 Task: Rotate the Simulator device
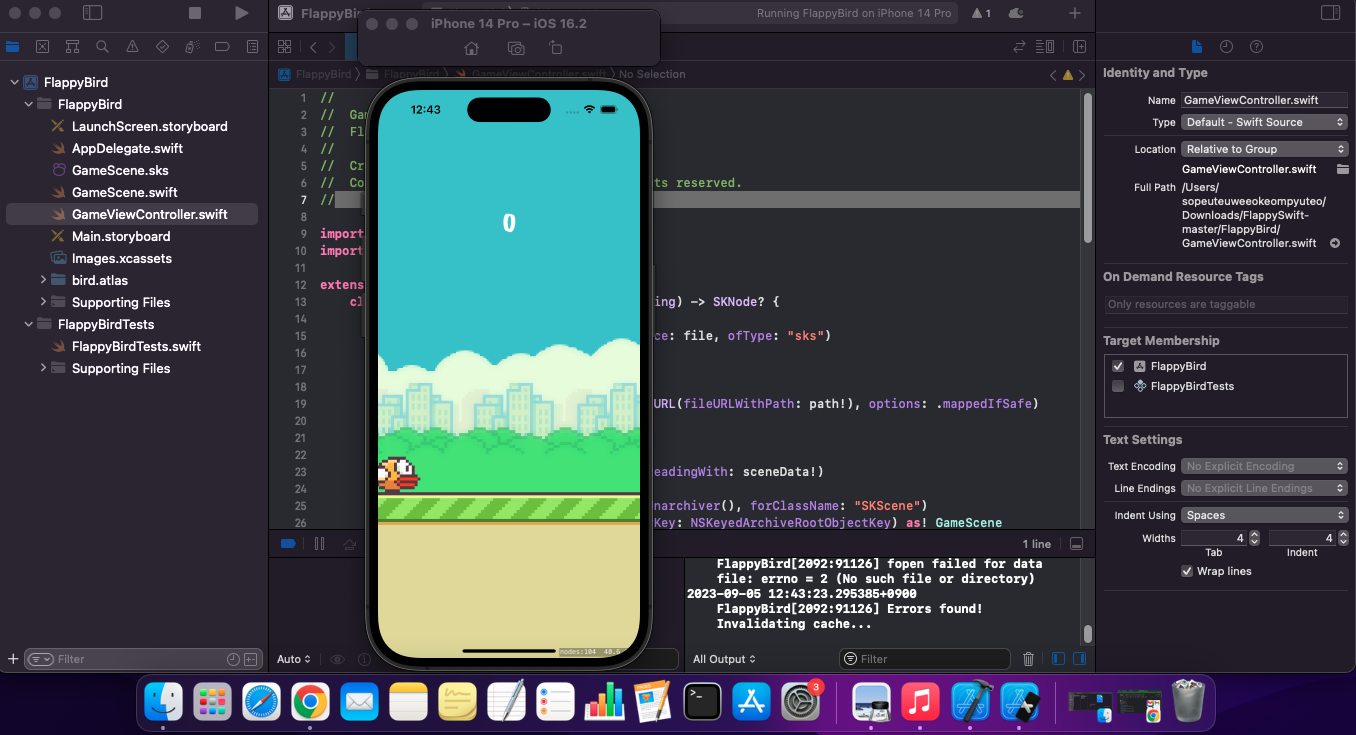[556, 48]
